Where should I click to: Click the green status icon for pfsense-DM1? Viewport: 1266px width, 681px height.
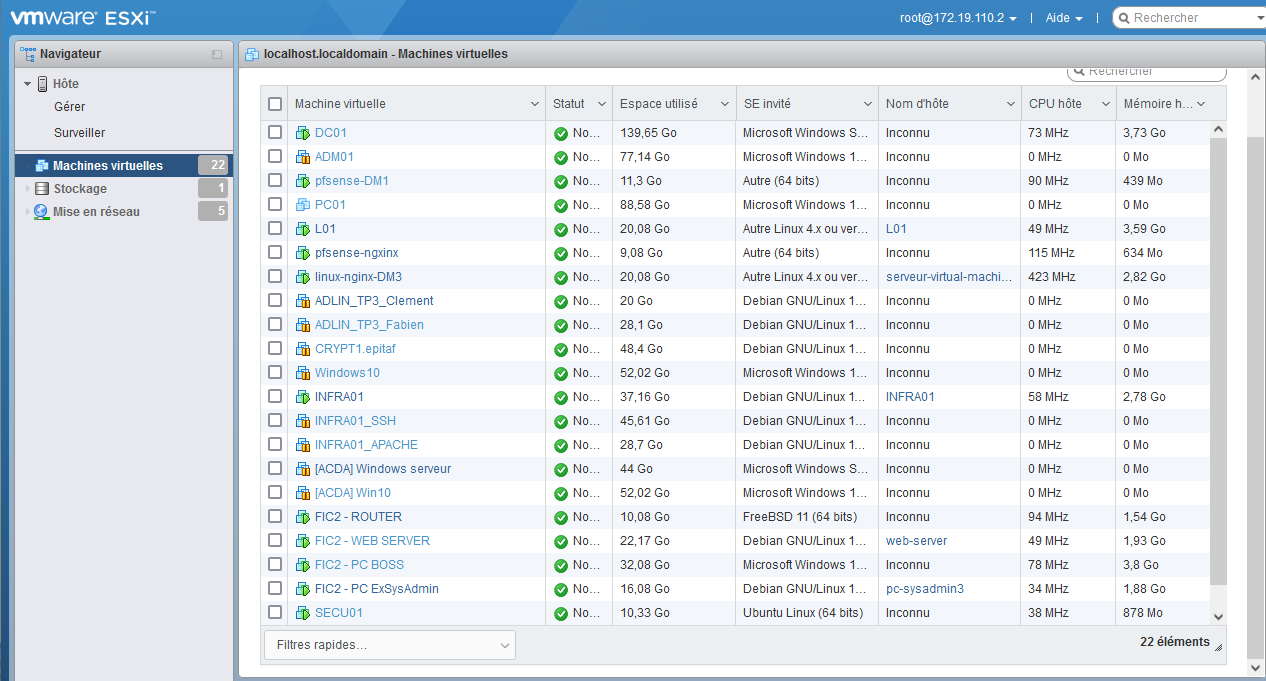[560, 181]
